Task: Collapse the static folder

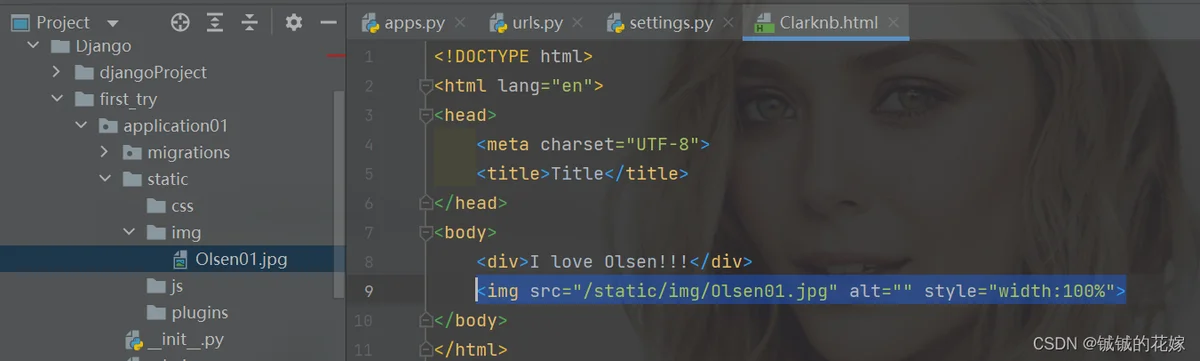Action: point(105,179)
